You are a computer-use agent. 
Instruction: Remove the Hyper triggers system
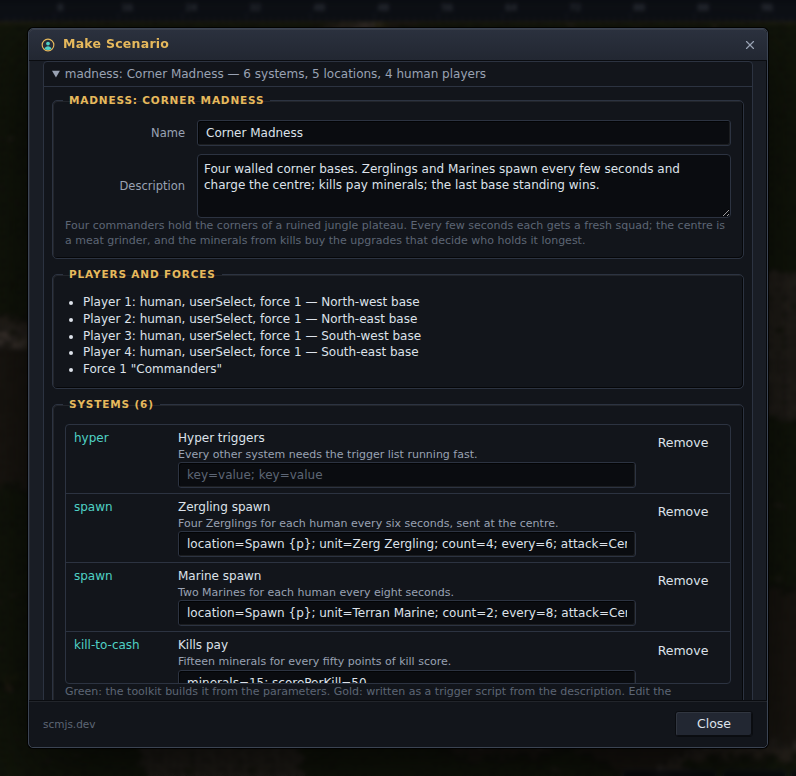(x=682, y=443)
